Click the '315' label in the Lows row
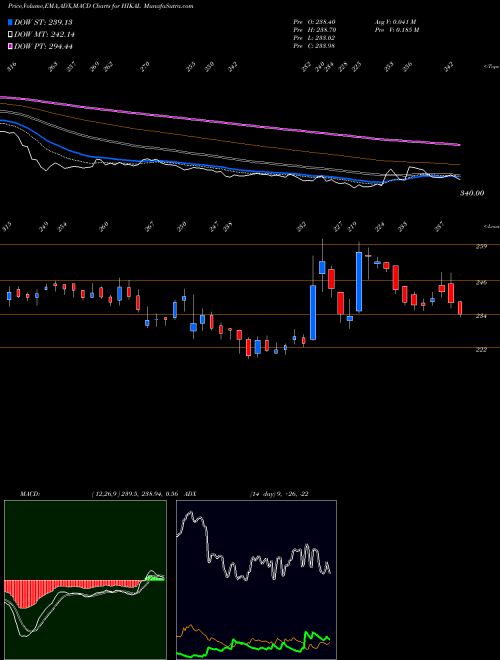 (7, 227)
